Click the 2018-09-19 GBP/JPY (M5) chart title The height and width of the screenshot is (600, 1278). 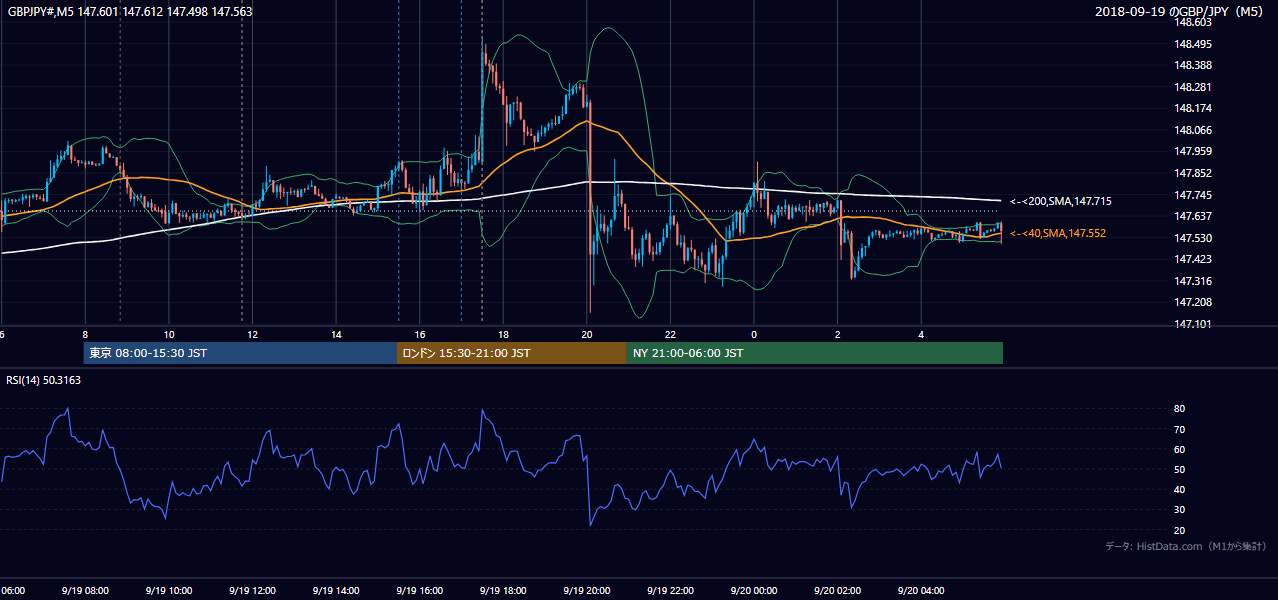[1181, 11]
